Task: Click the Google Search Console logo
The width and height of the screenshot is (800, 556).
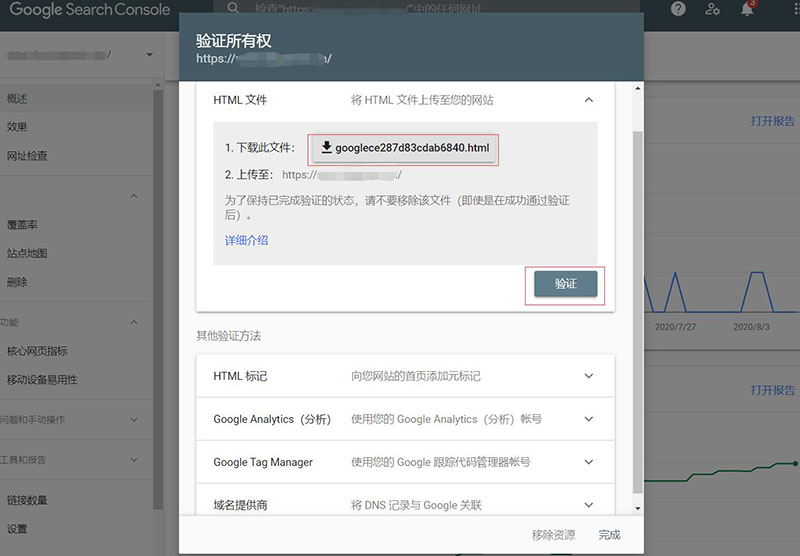Action: click(x=90, y=10)
